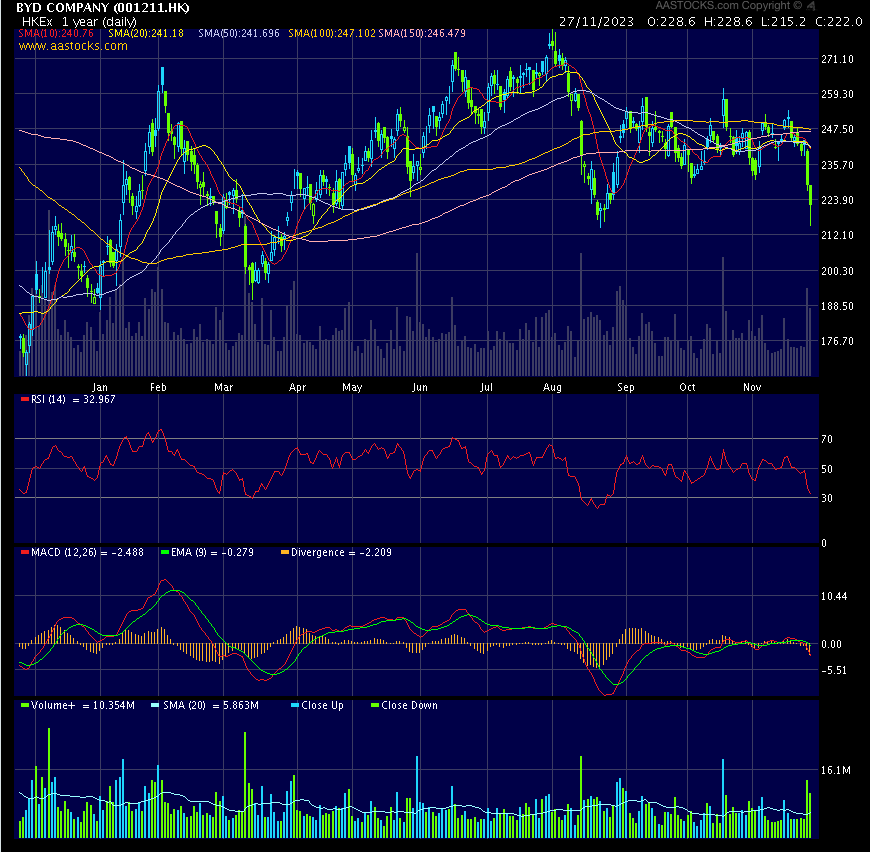Click the volume SMA (20) legend swatch
Screen dimensions: 870x852
click(x=155, y=706)
